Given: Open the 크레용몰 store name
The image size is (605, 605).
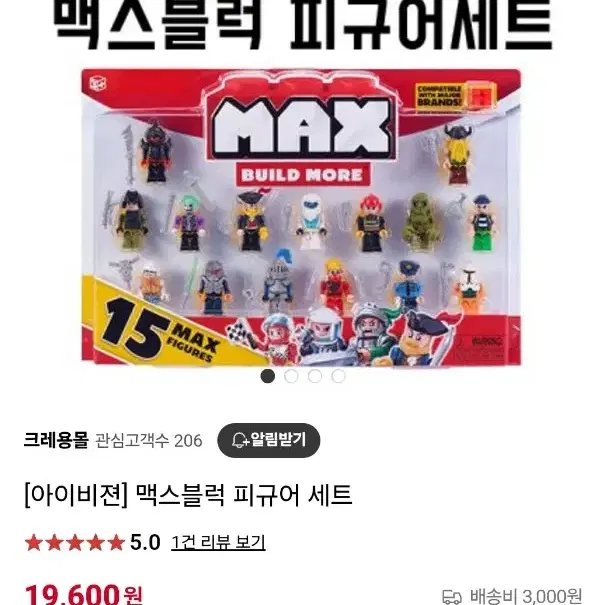Looking at the screenshot, I should click(56, 440).
